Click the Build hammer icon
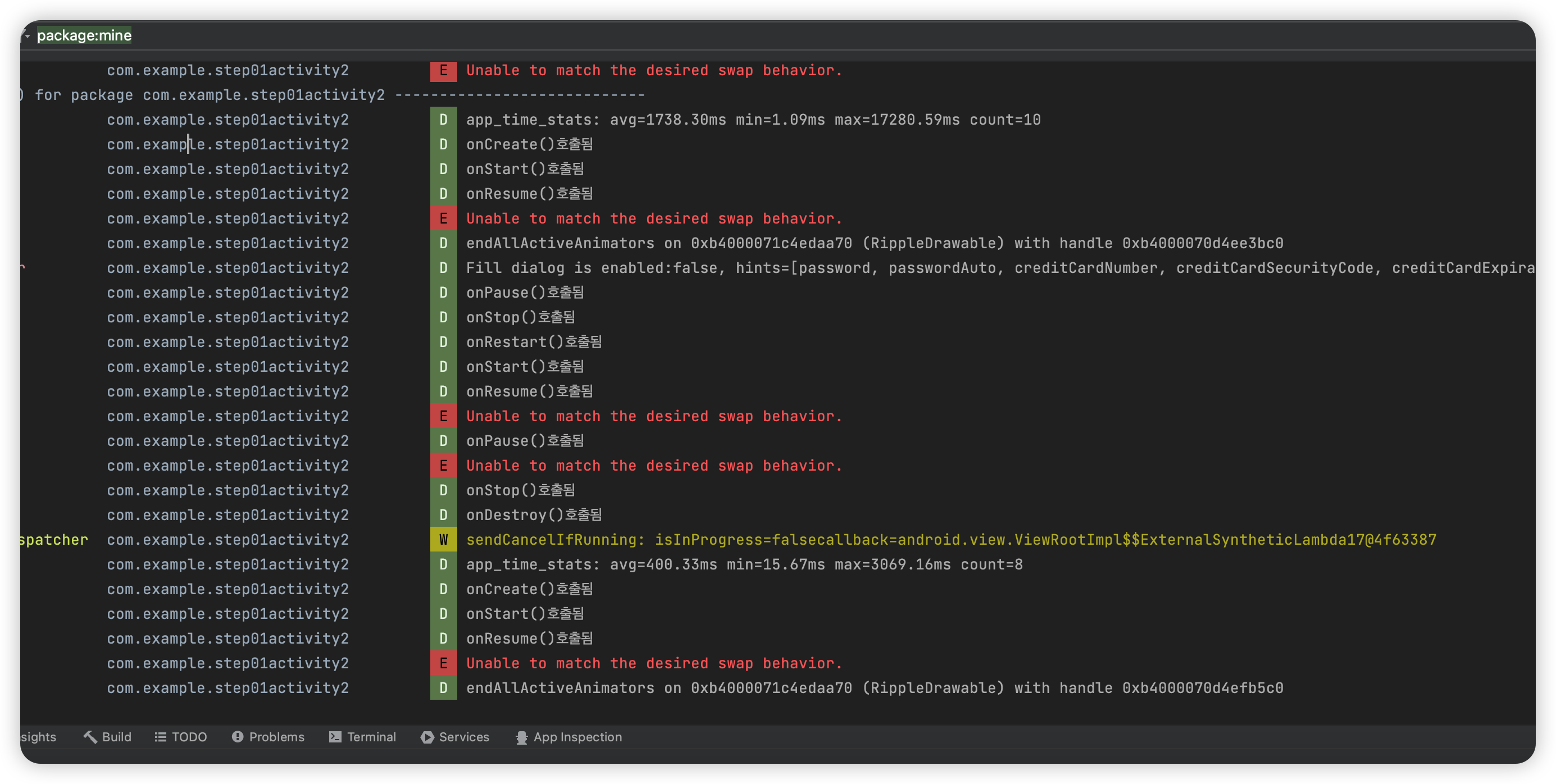1556x784 pixels. click(x=90, y=737)
